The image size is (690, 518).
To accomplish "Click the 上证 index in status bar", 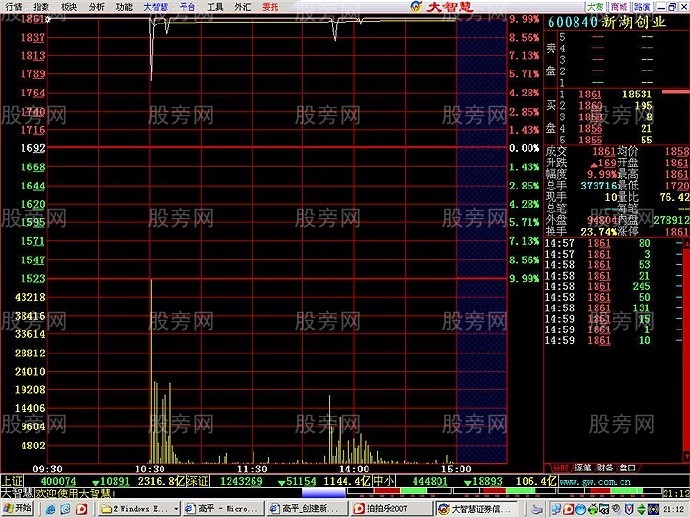I will click(12, 481).
